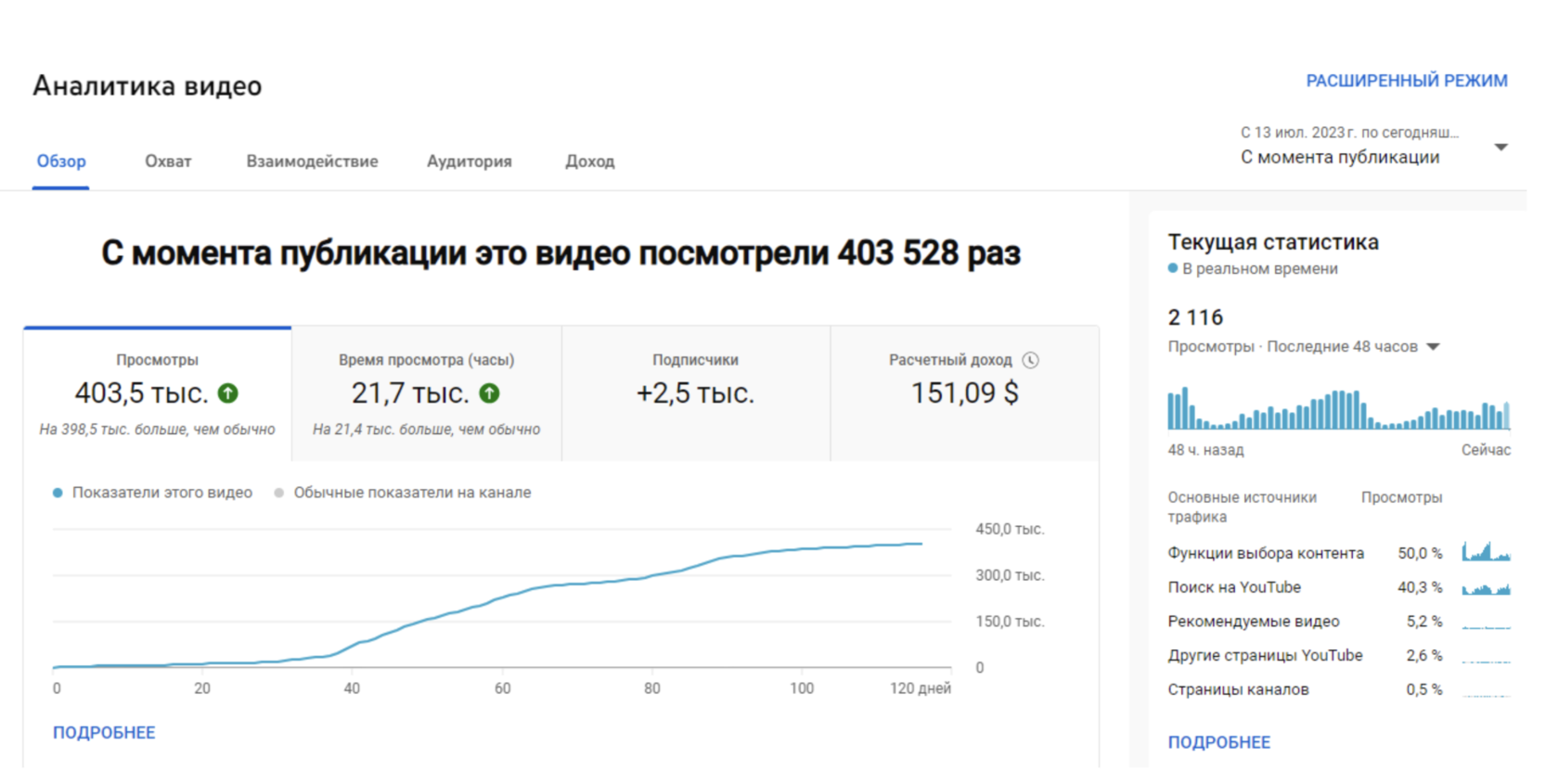Image resolution: width=1559 pixels, height=784 pixels.
Task: Click the Страницы каналов traffic source
Action: (x=1238, y=689)
